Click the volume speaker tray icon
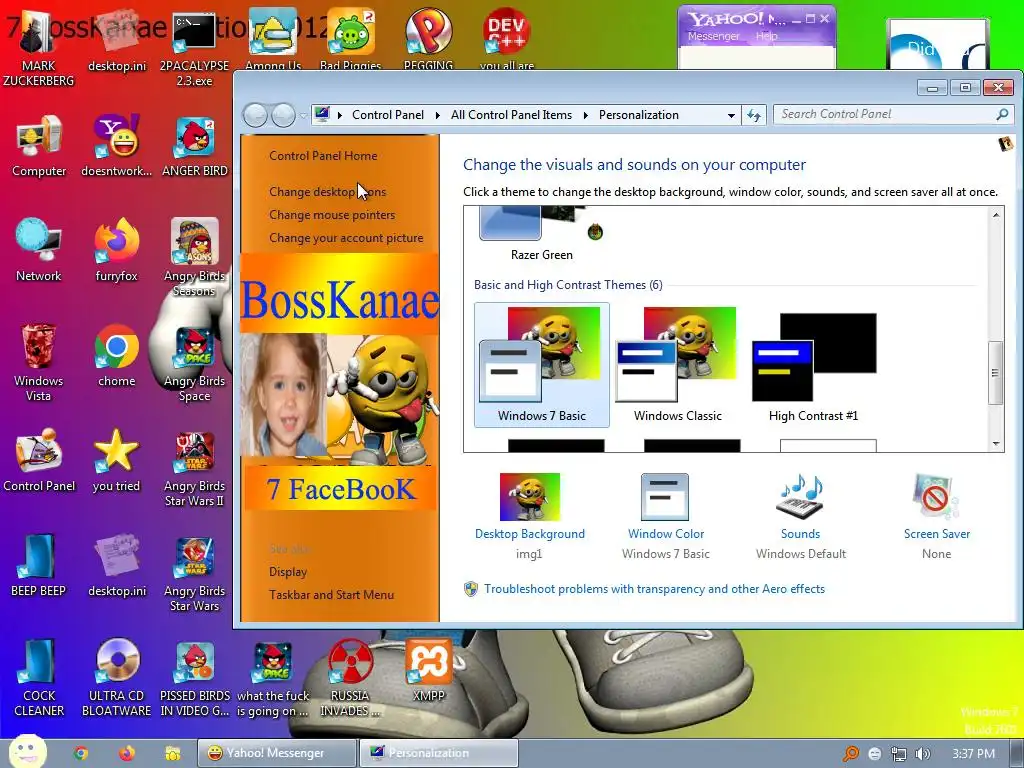Screen dimensions: 1024x768 coord(923,754)
